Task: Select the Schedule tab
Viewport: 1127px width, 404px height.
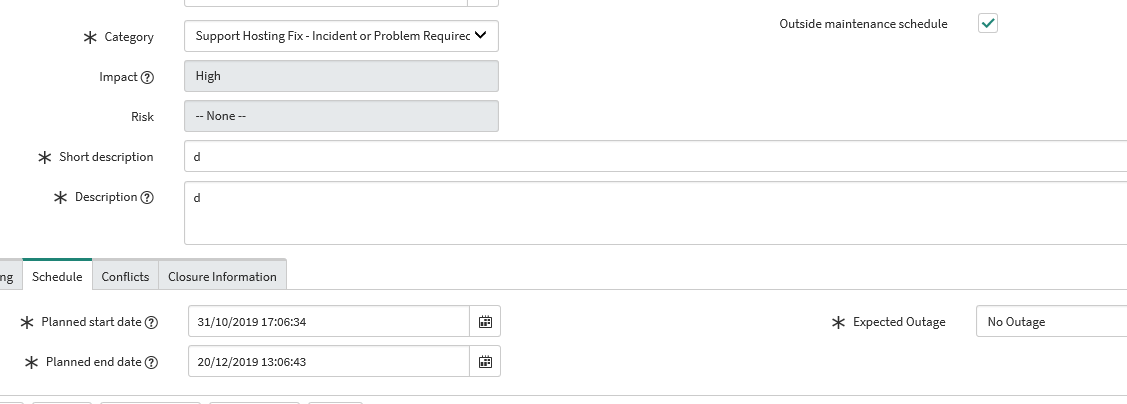Action: click(x=58, y=276)
